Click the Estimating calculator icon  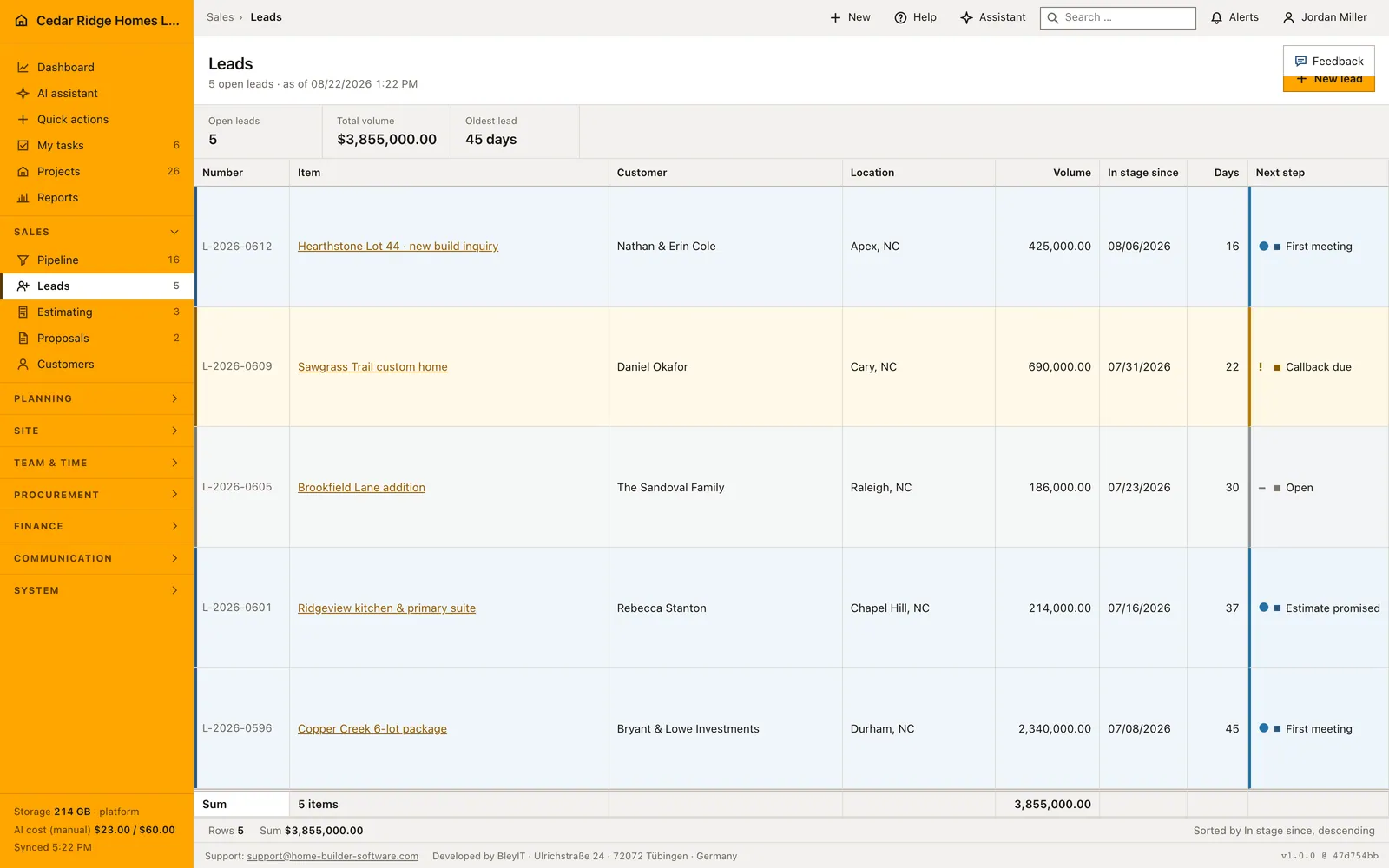[23, 312]
